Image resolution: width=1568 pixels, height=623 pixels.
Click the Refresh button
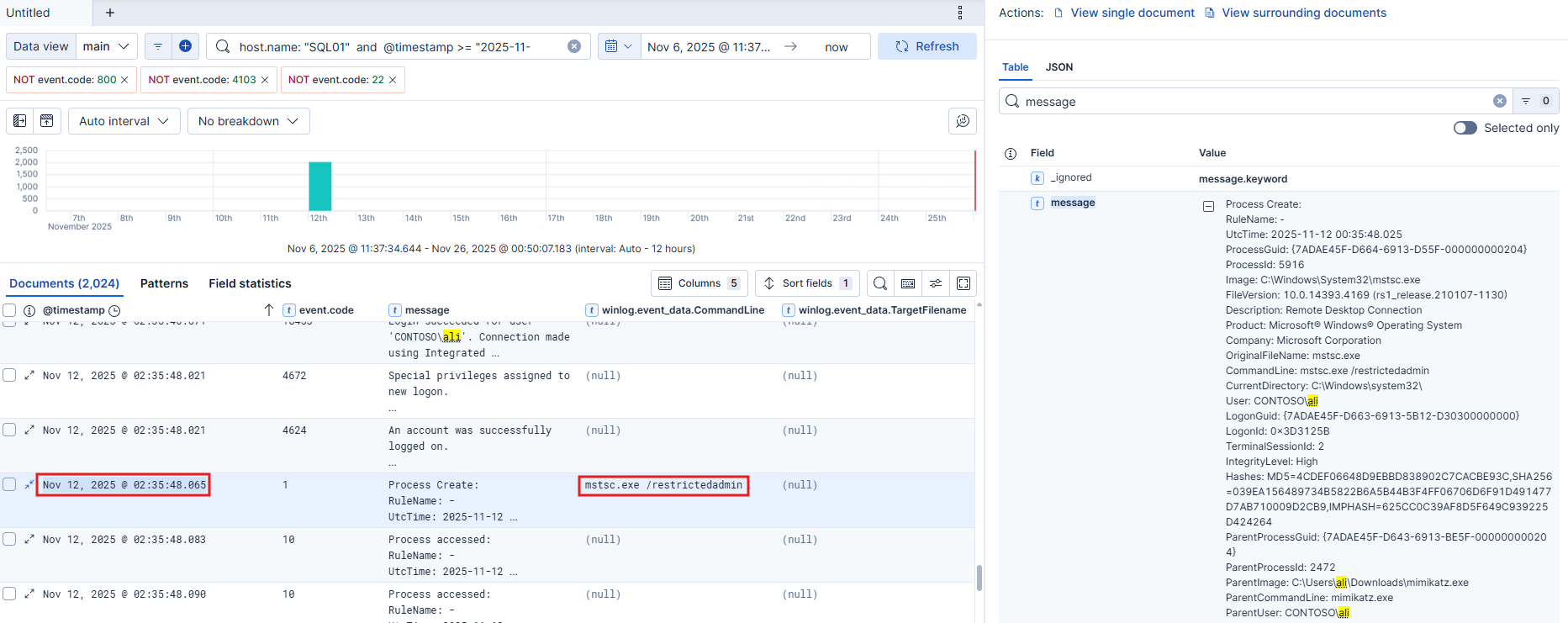coord(927,46)
